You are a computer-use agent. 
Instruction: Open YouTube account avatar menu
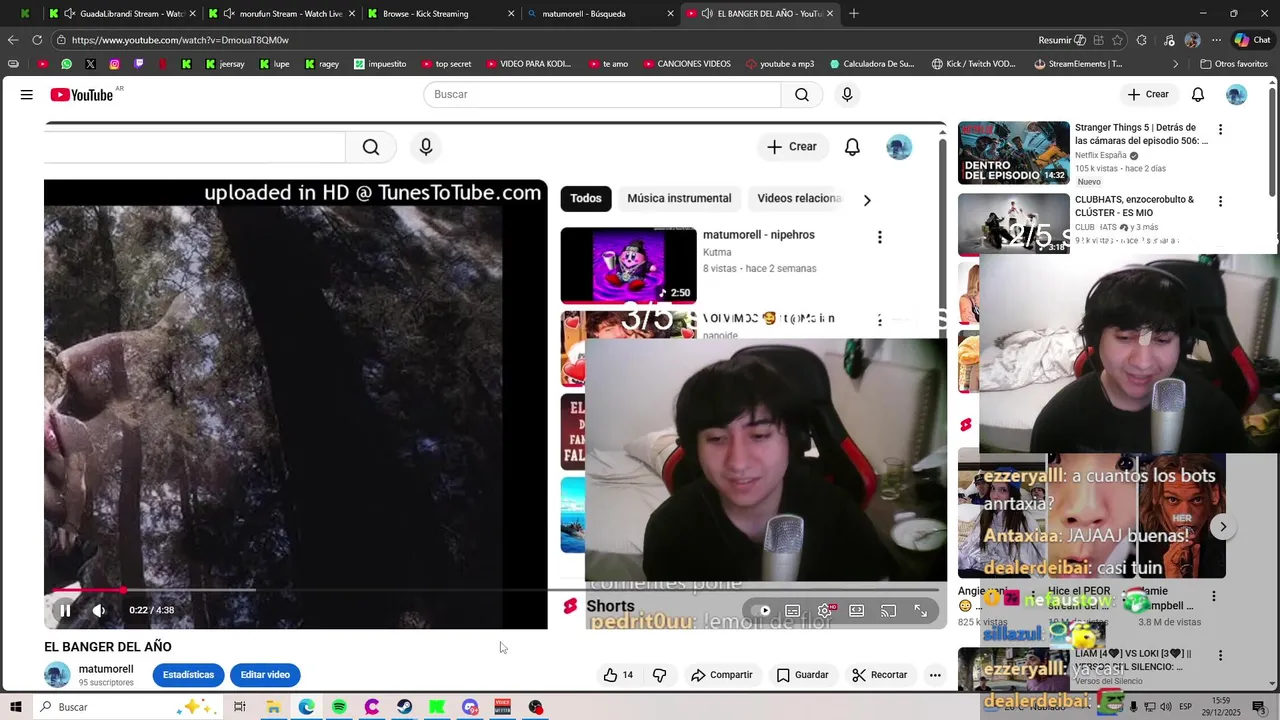click(1237, 94)
